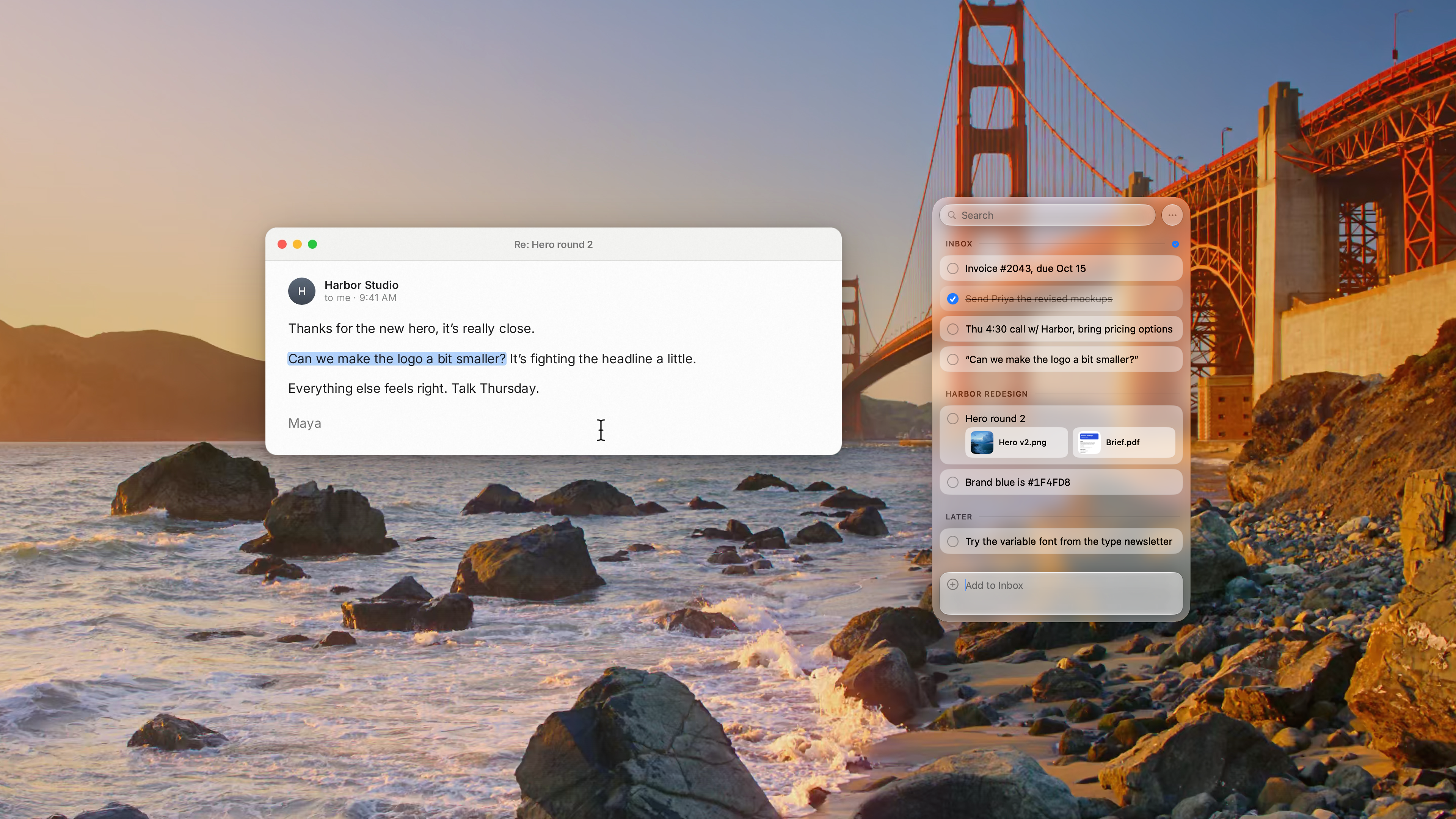Viewport: 1456px width, 819px height.
Task: Open the Hero v2.png attachment
Action: pos(1017,442)
